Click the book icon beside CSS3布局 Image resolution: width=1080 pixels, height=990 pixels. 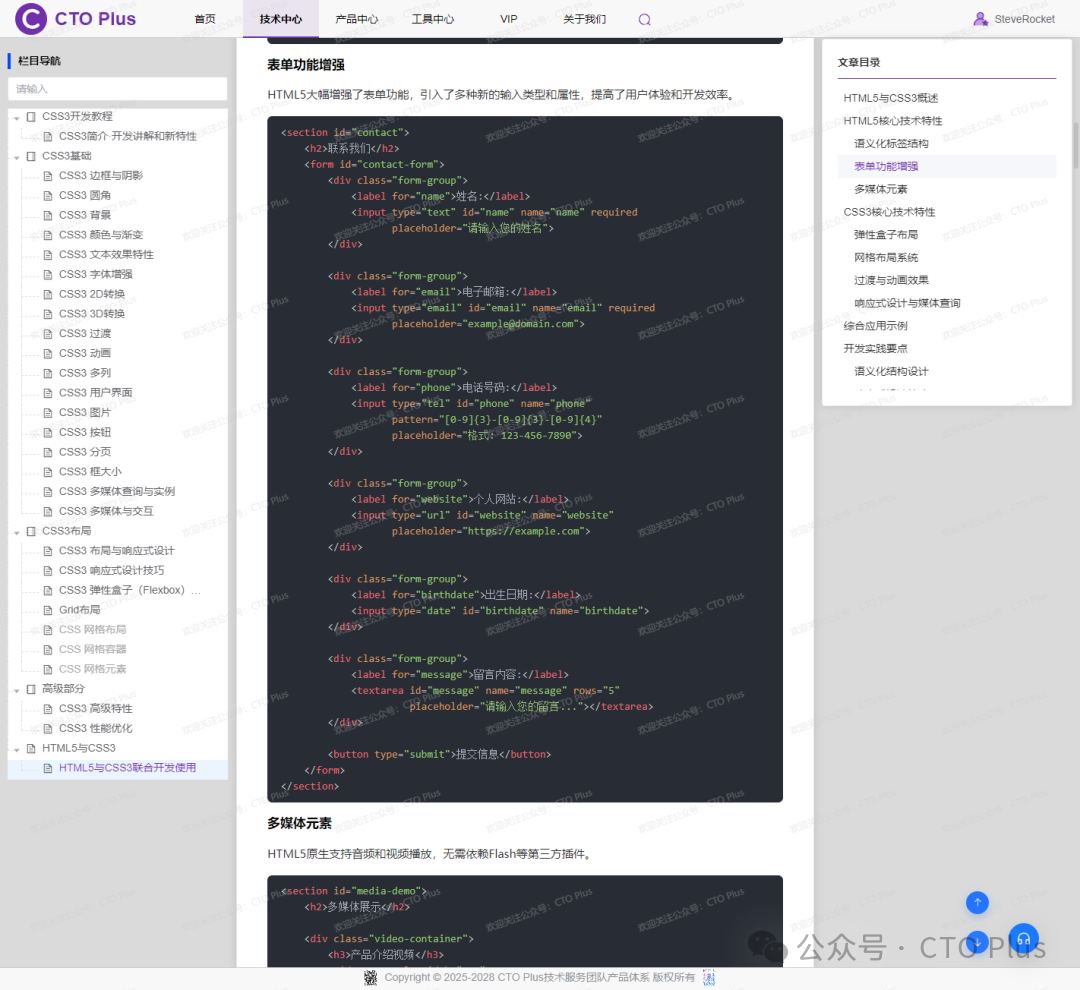click(x=31, y=531)
